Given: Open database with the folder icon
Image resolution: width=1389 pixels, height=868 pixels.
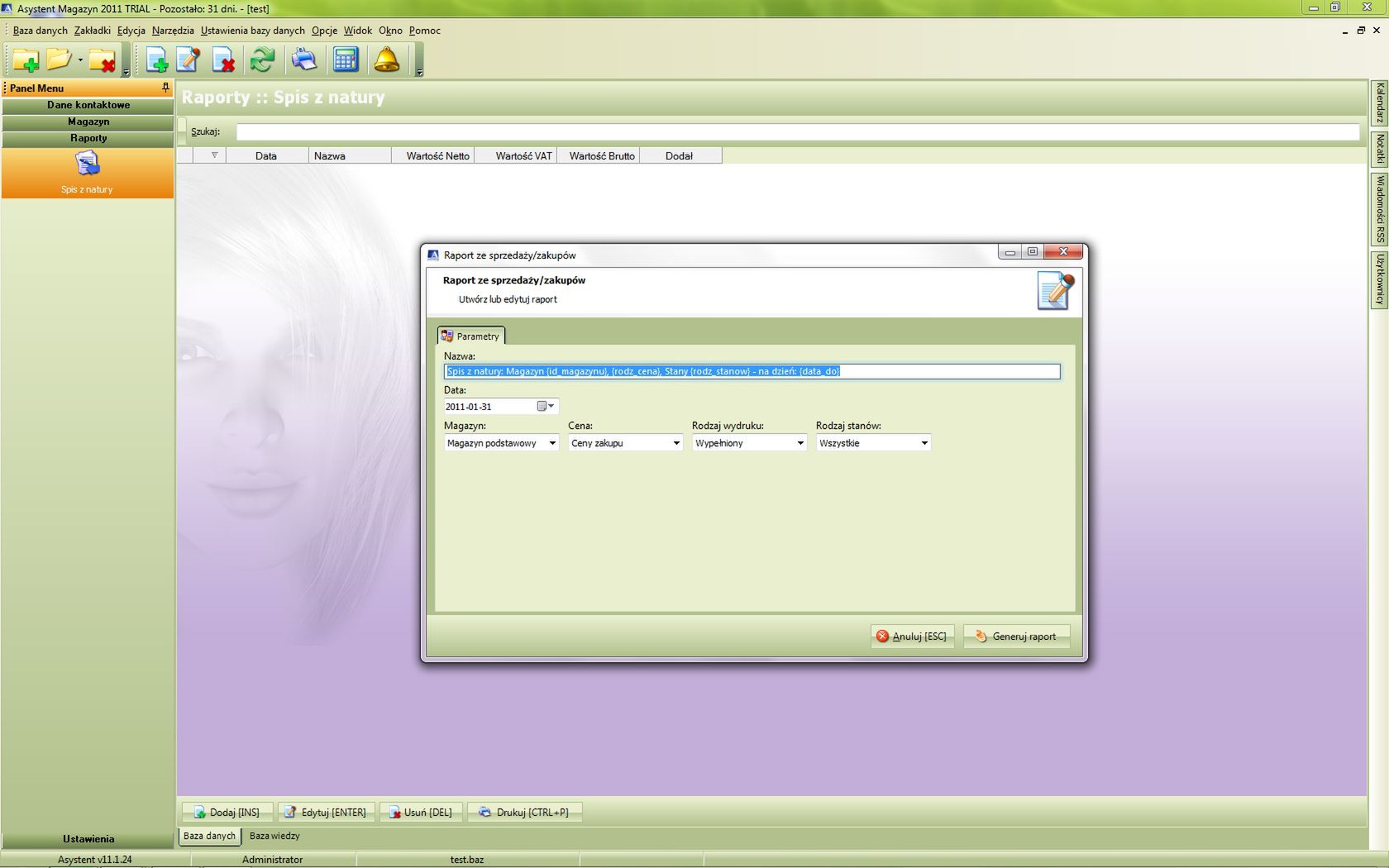Looking at the screenshot, I should [x=59, y=60].
